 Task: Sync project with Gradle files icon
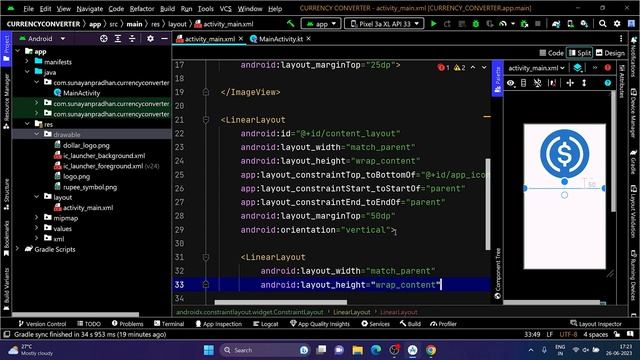tap(556, 24)
